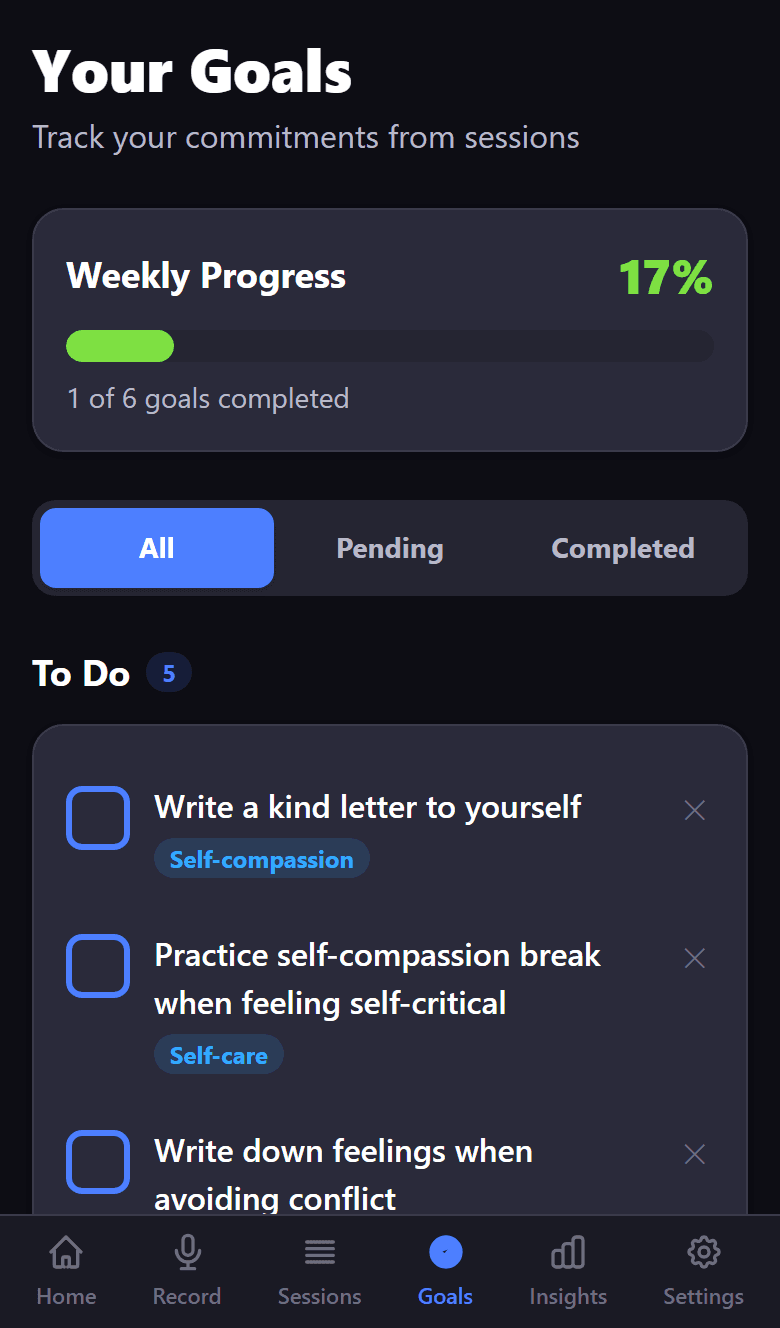Check off 'Write a kind letter to yourself'

(x=97, y=817)
